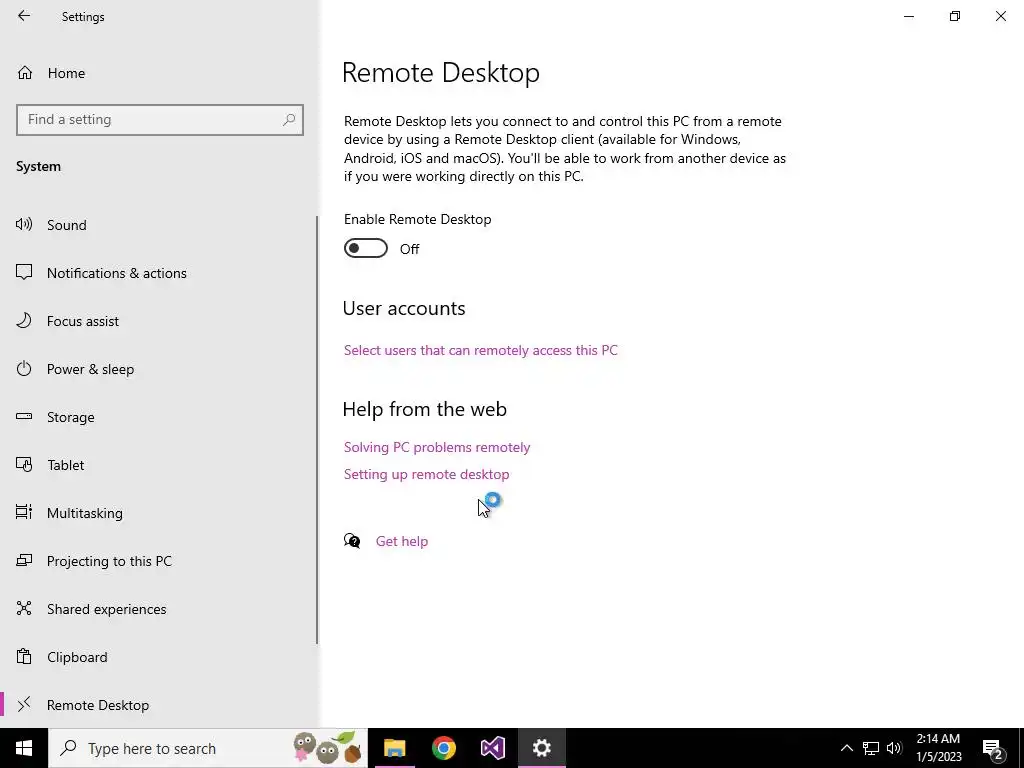Open Solving PC problems remotely link
Viewport: 1024px width, 768px height.
coord(437,447)
